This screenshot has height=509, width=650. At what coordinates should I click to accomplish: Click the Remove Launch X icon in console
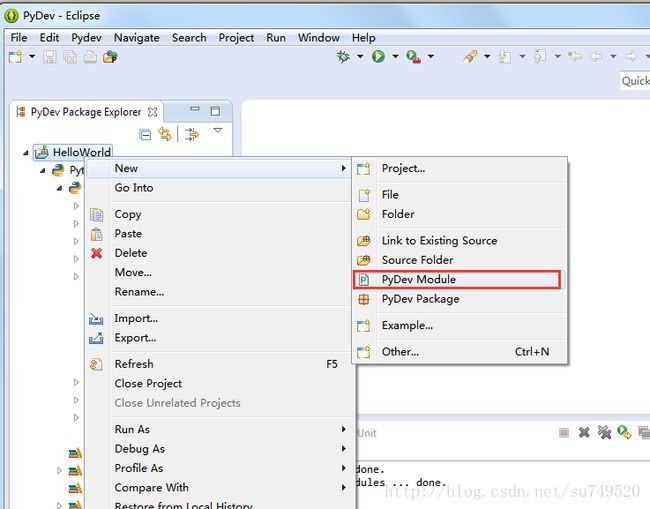[x=584, y=433]
